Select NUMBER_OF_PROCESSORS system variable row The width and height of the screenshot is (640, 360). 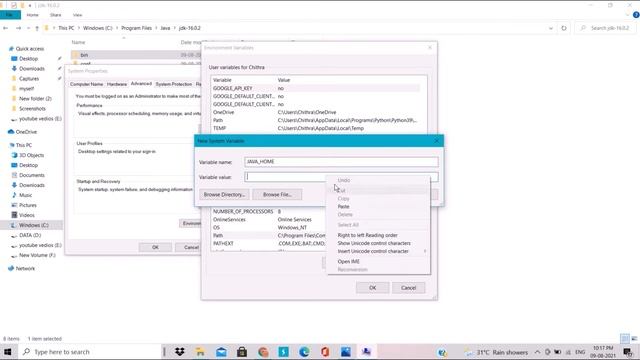coord(269,212)
